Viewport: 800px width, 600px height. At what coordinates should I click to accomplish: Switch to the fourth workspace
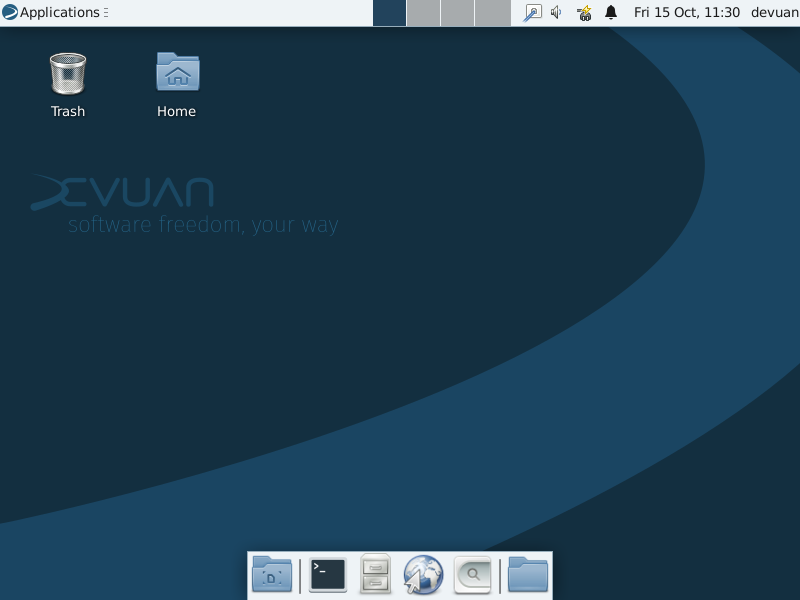click(492, 13)
